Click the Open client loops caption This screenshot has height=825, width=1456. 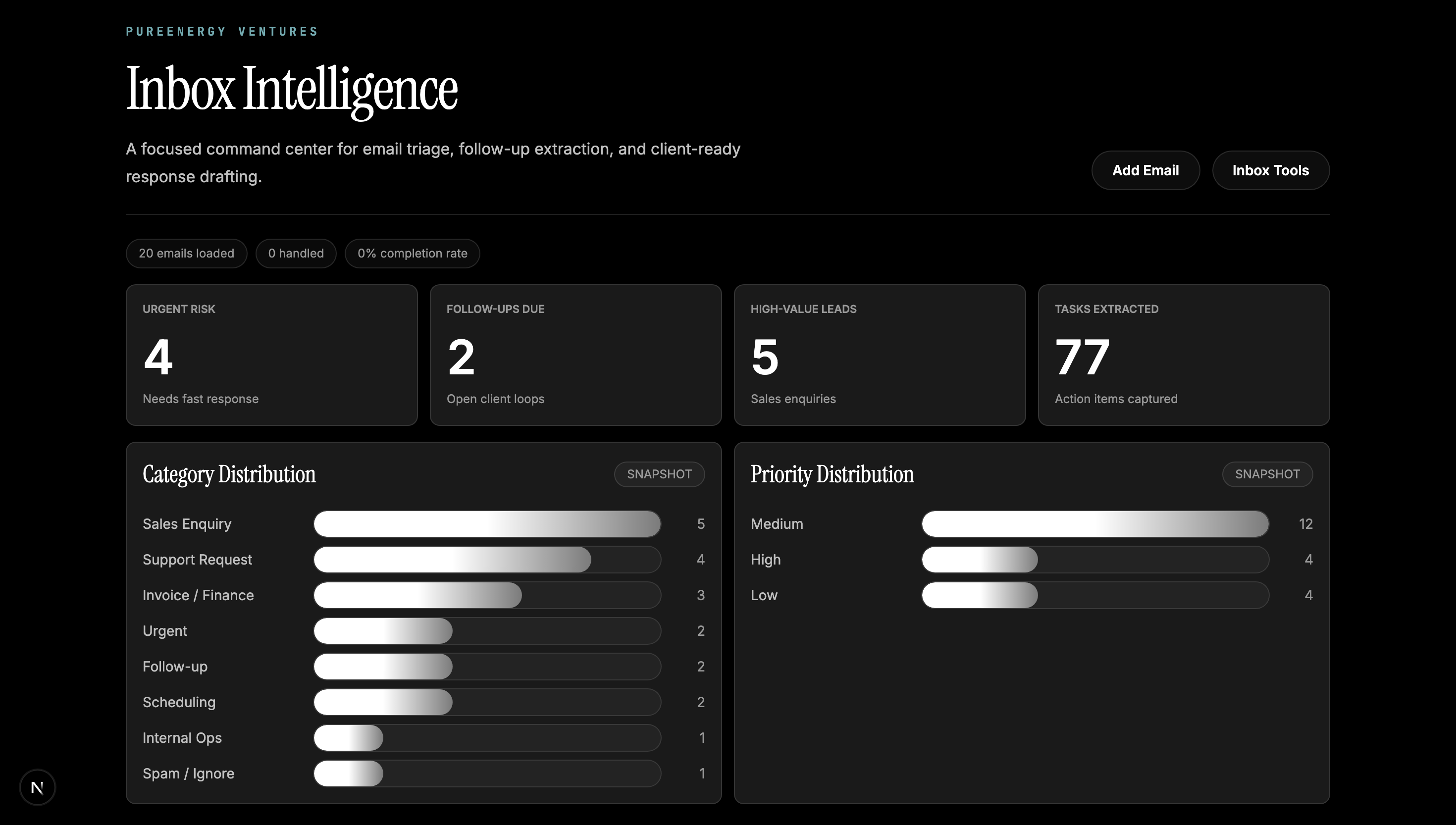pyautogui.click(x=495, y=399)
